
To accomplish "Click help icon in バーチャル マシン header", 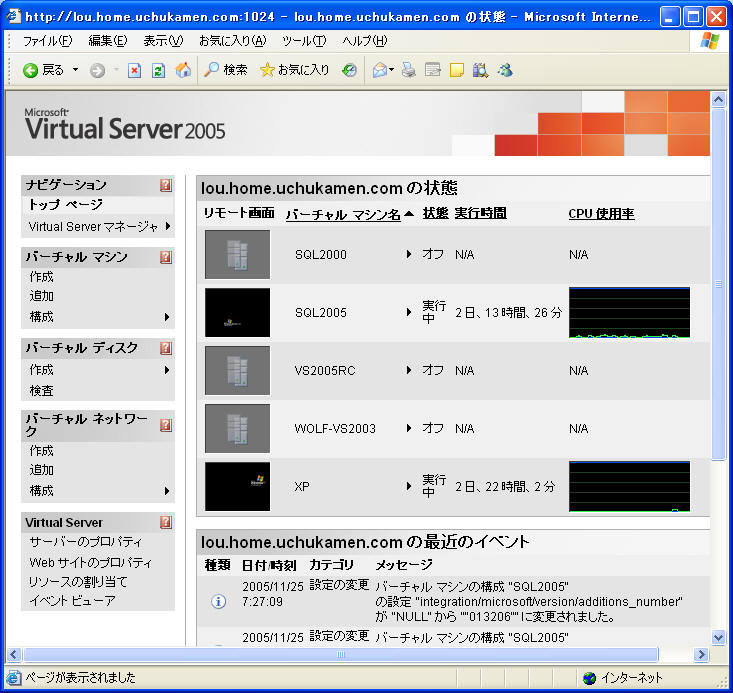I will [166, 257].
